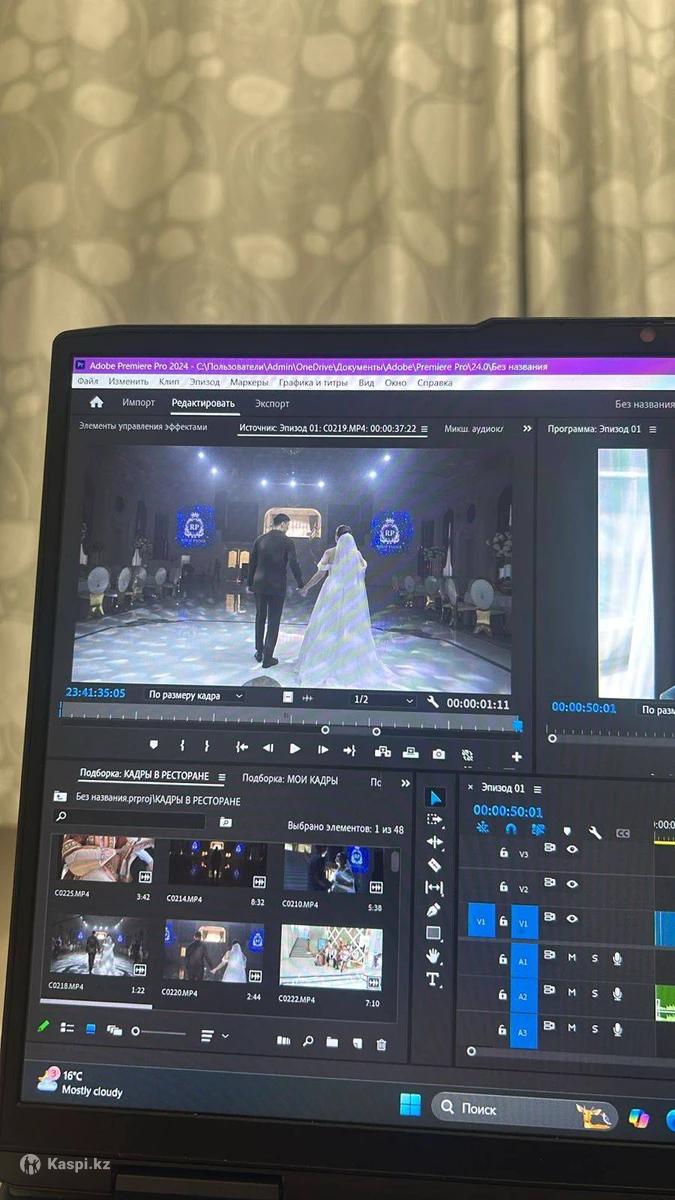Select the Track Select Forward tool
The height and width of the screenshot is (1200, 675).
(x=434, y=819)
